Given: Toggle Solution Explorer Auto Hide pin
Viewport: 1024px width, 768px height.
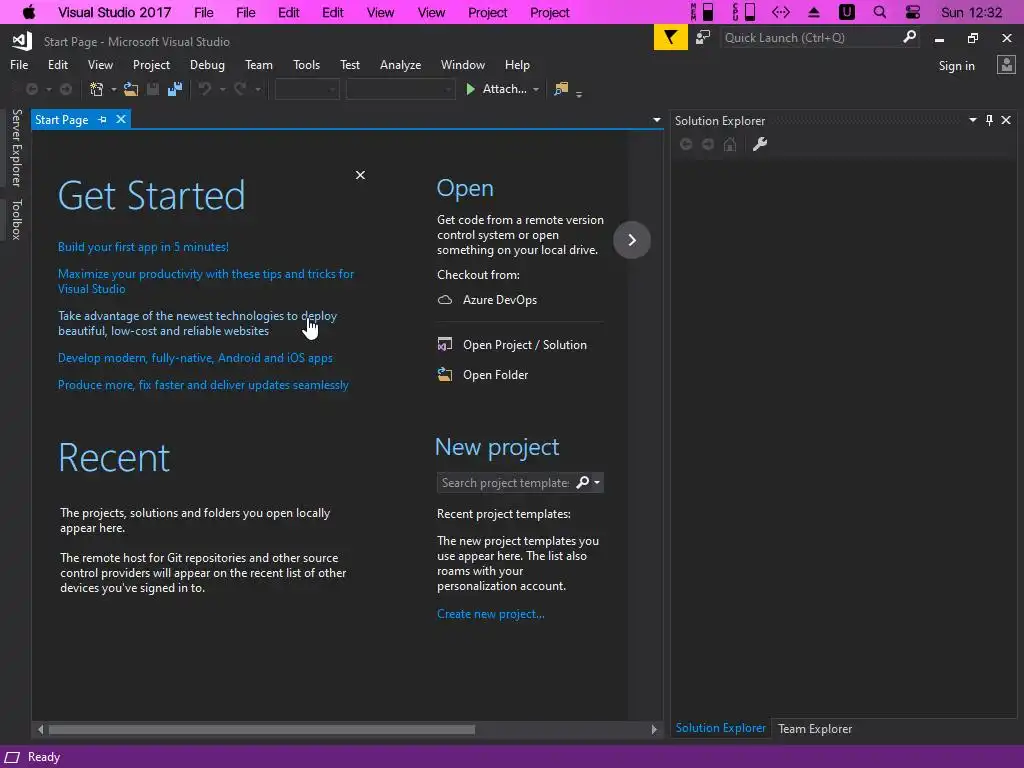Looking at the screenshot, I should coord(989,120).
